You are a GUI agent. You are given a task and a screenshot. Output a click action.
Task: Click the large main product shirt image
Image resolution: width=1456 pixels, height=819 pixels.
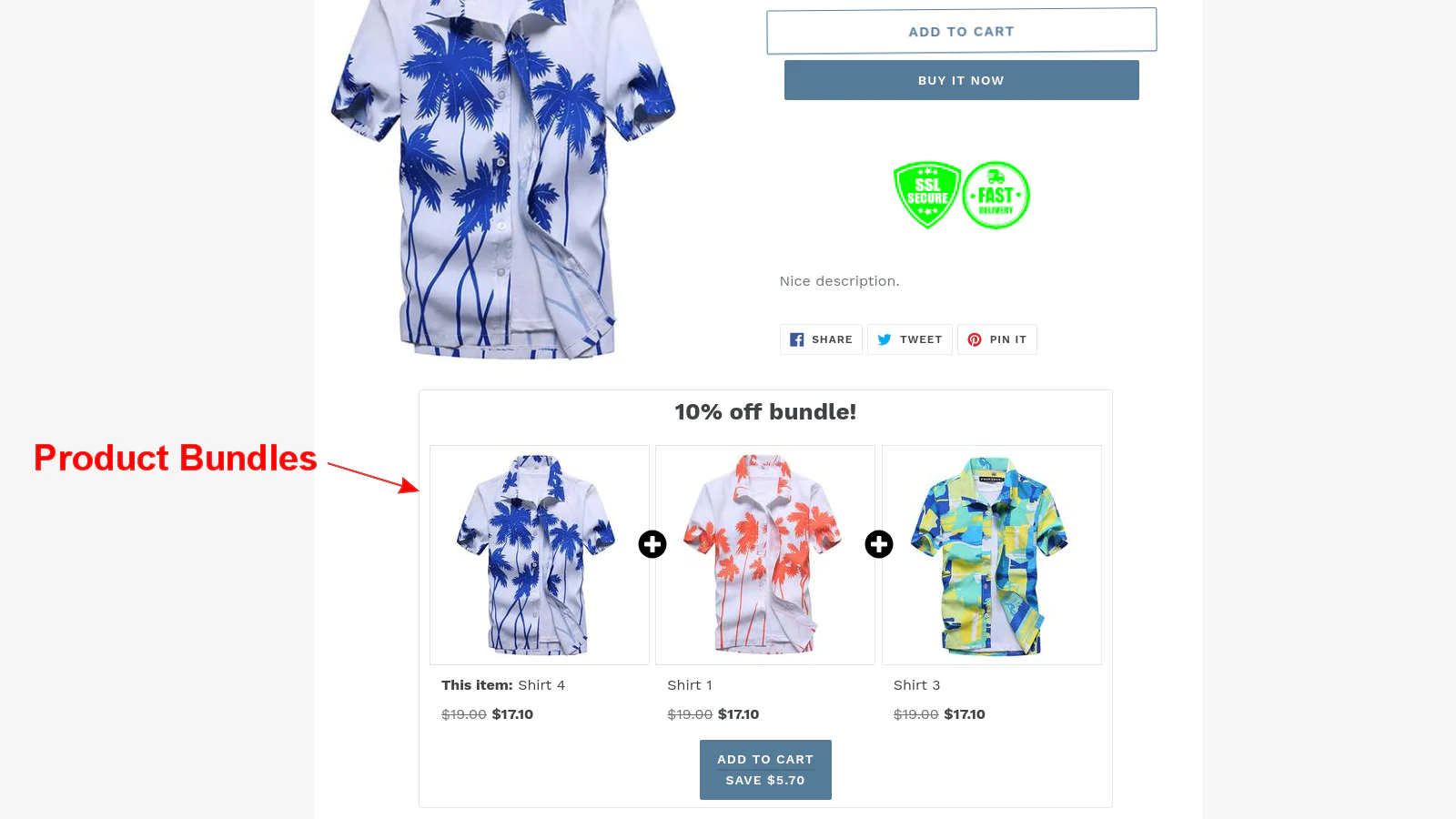click(503, 177)
